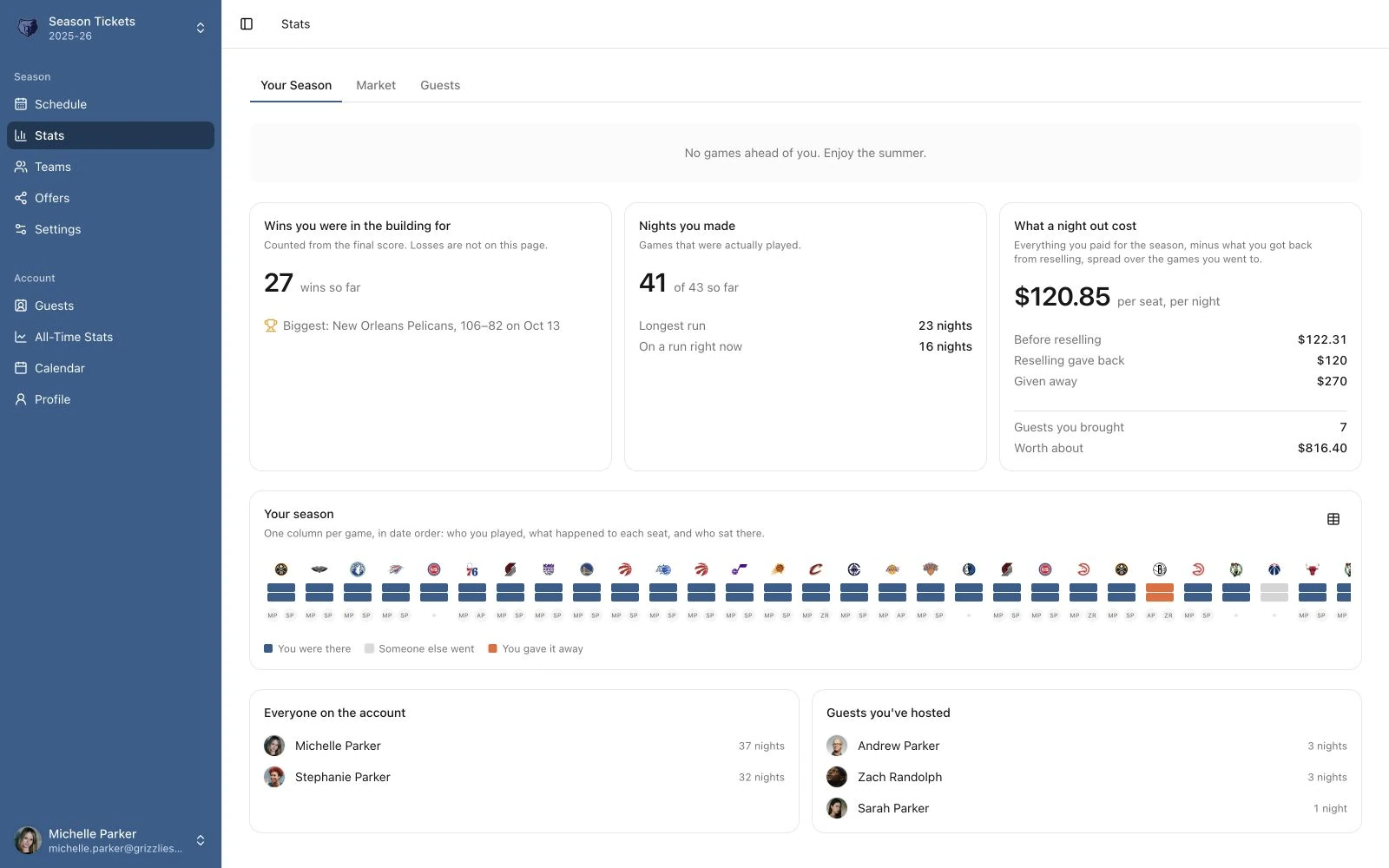The width and height of the screenshot is (1389, 868).
Task: Select the New York Knicks game logo
Action: coord(931,569)
